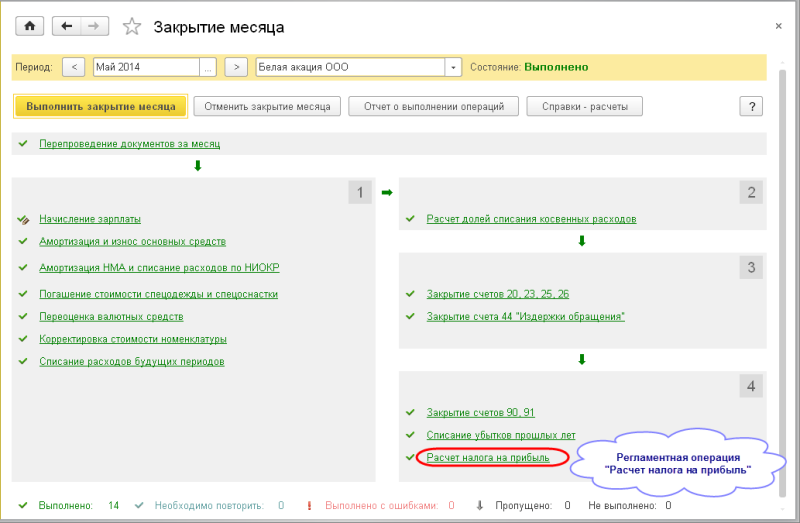Open Начисление зарплаты operation
The height and width of the screenshot is (523, 800).
pyautogui.click(x=89, y=218)
